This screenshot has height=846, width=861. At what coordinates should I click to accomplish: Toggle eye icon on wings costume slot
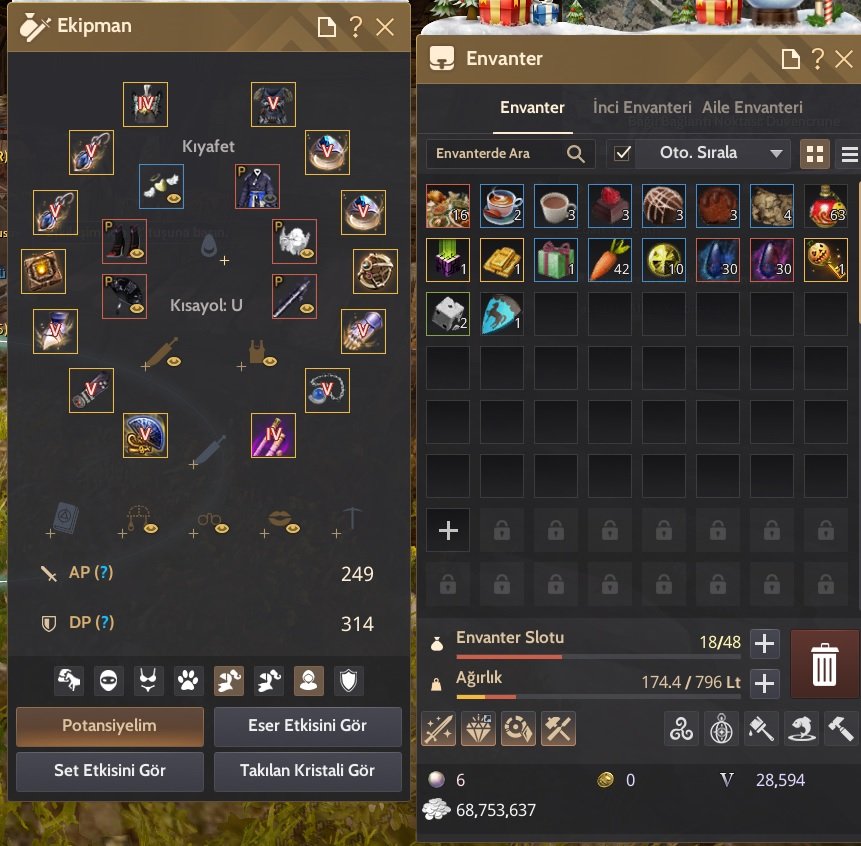(175, 198)
